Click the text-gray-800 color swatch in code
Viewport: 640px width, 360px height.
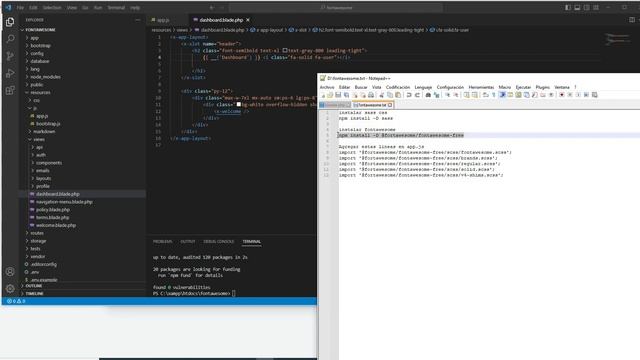point(285,51)
